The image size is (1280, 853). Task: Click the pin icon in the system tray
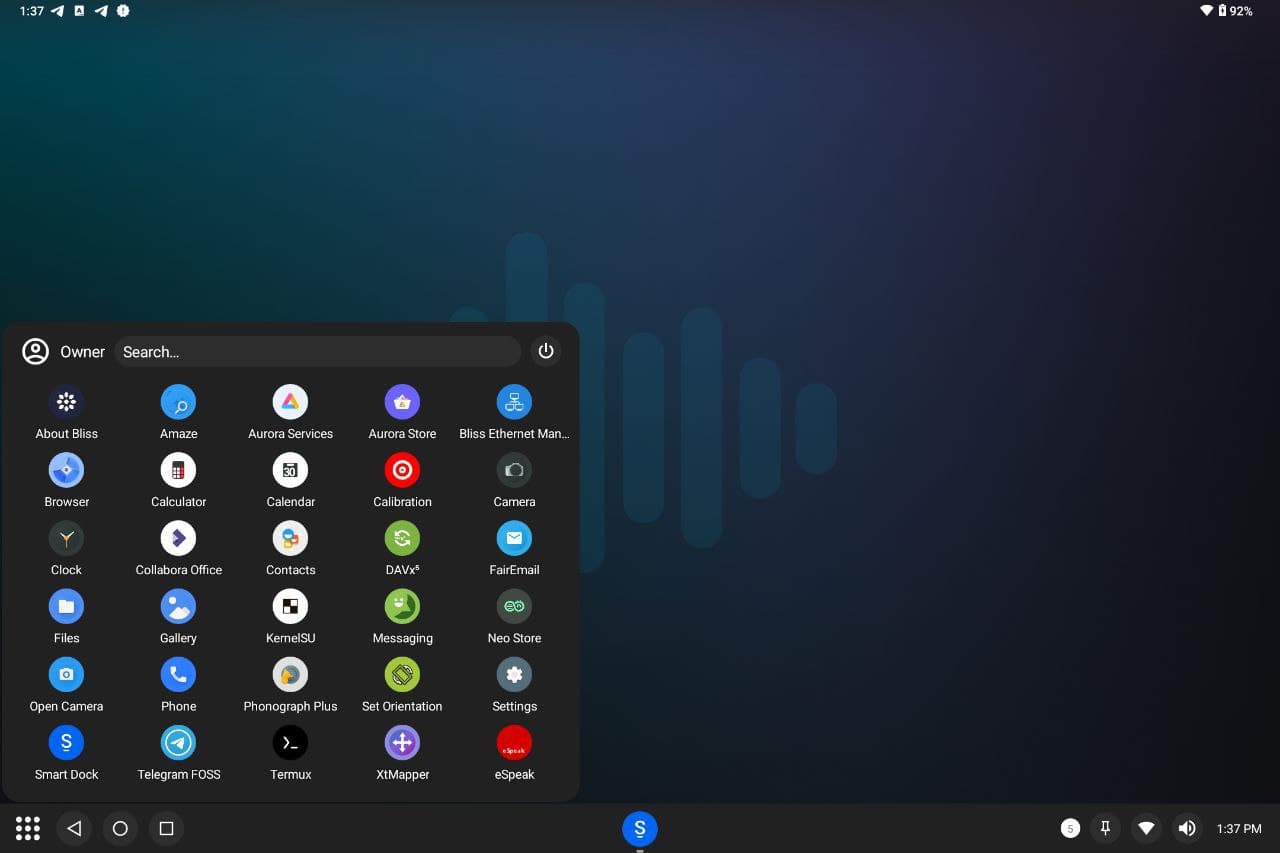coord(1105,828)
